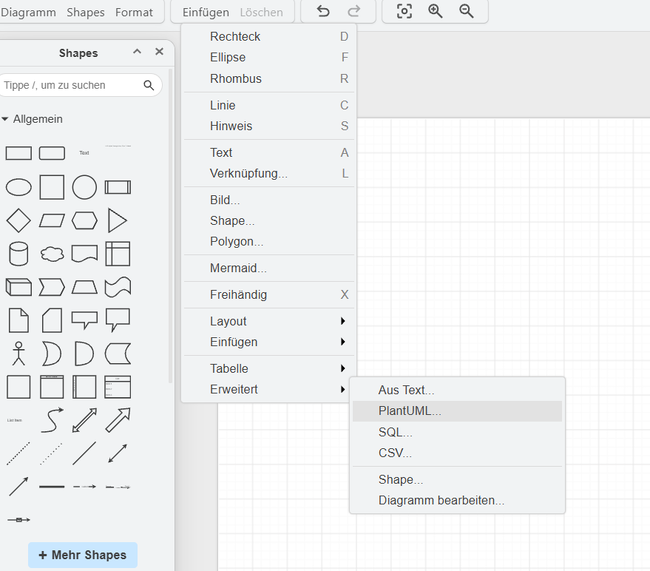650x571 pixels.
Task: Select the triangle shape
Action: pyautogui.click(x=117, y=221)
